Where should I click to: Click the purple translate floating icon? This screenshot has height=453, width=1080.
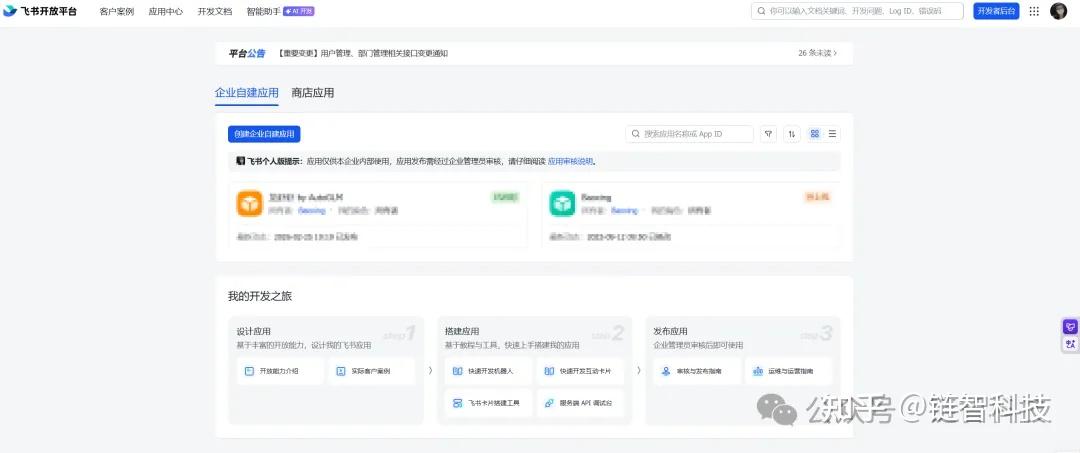pos(1070,343)
